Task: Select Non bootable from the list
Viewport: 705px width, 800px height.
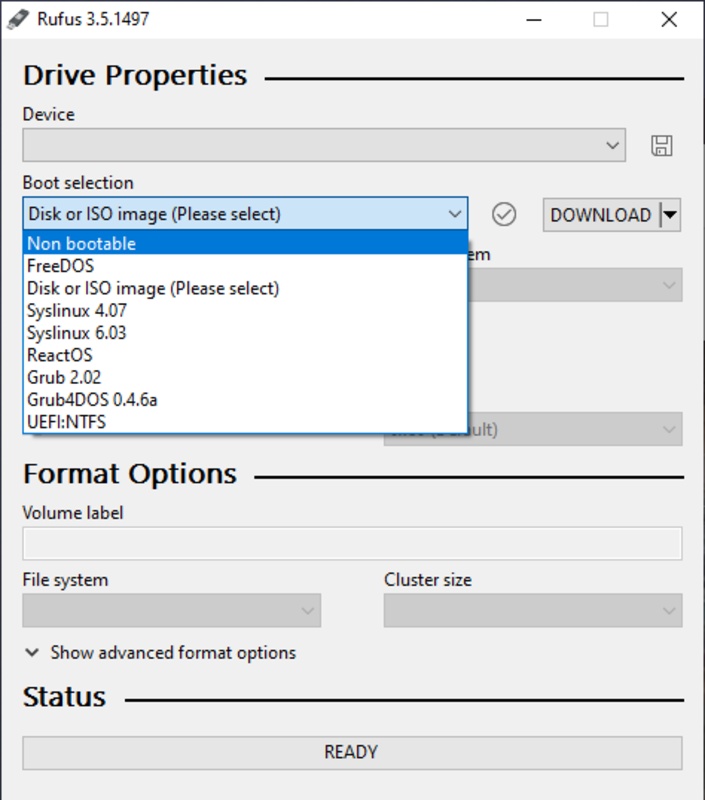Action: tap(81, 243)
